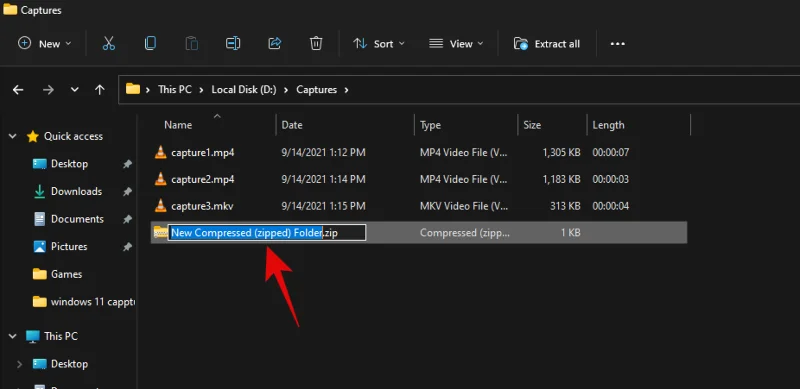
Task: Open Desktop under This PC
Action: pyautogui.click(x=69, y=364)
